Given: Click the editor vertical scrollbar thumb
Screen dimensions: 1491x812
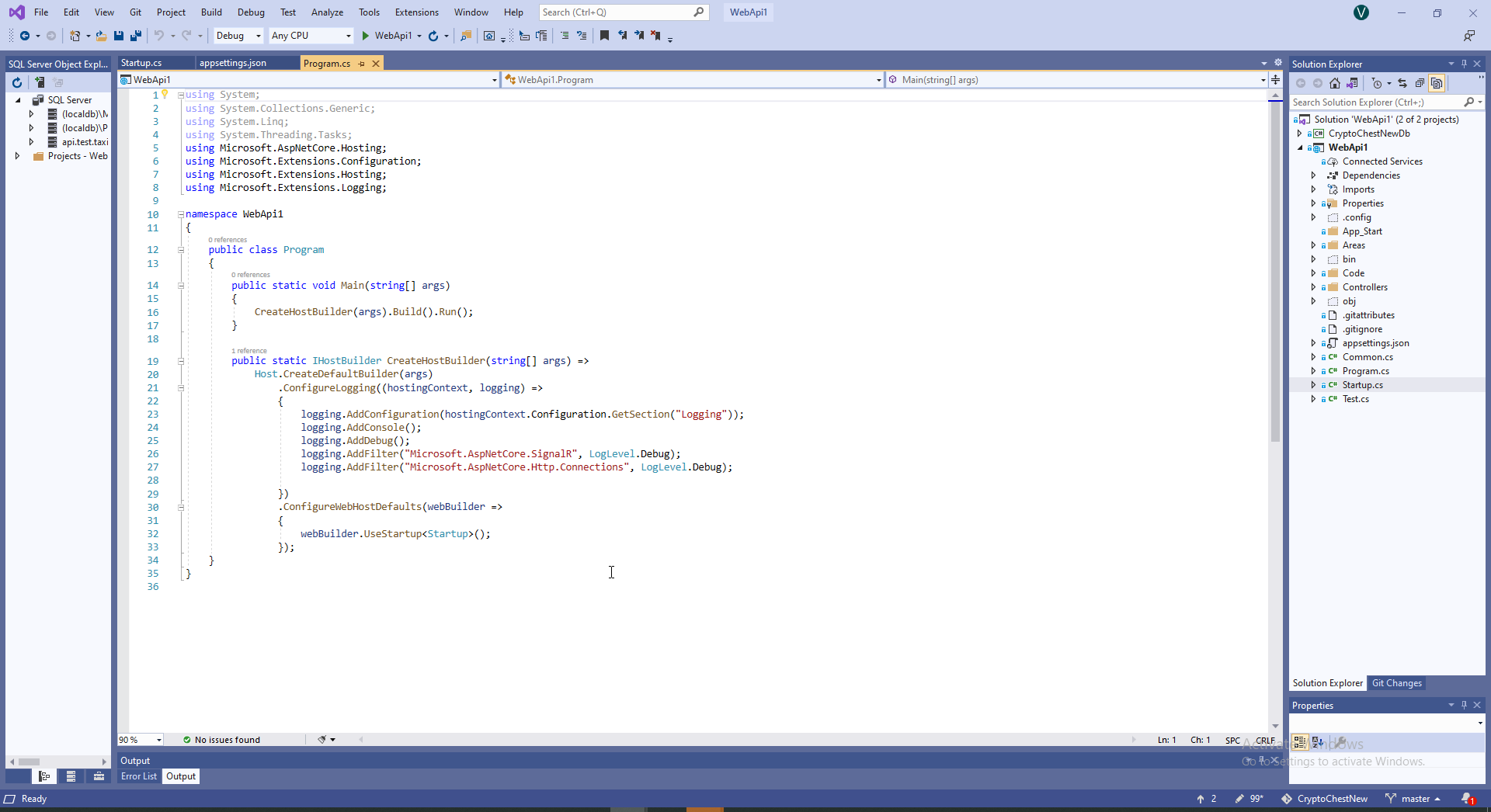Looking at the screenshot, I should pos(1275,272).
